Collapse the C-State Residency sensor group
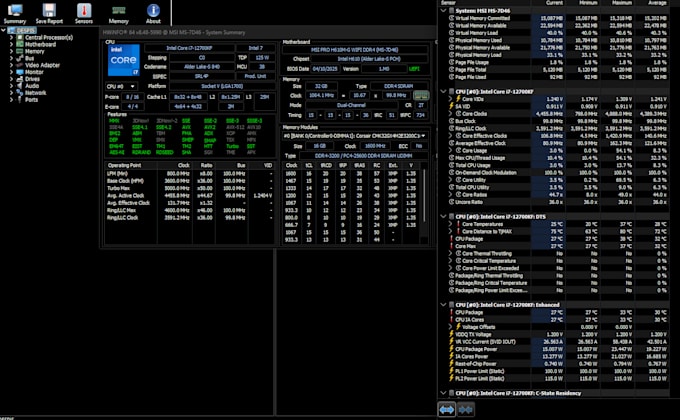The height and width of the screenshot is (420, 680). click(443, 393)
